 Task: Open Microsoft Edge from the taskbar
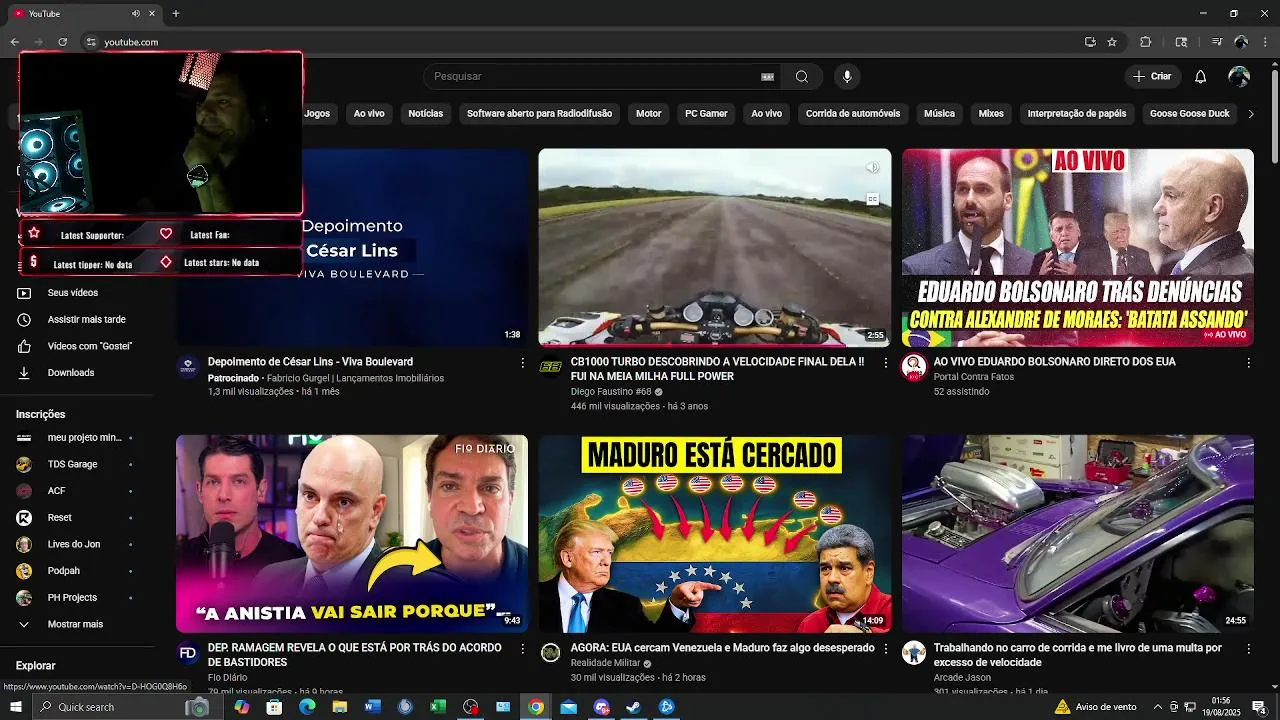307,707
